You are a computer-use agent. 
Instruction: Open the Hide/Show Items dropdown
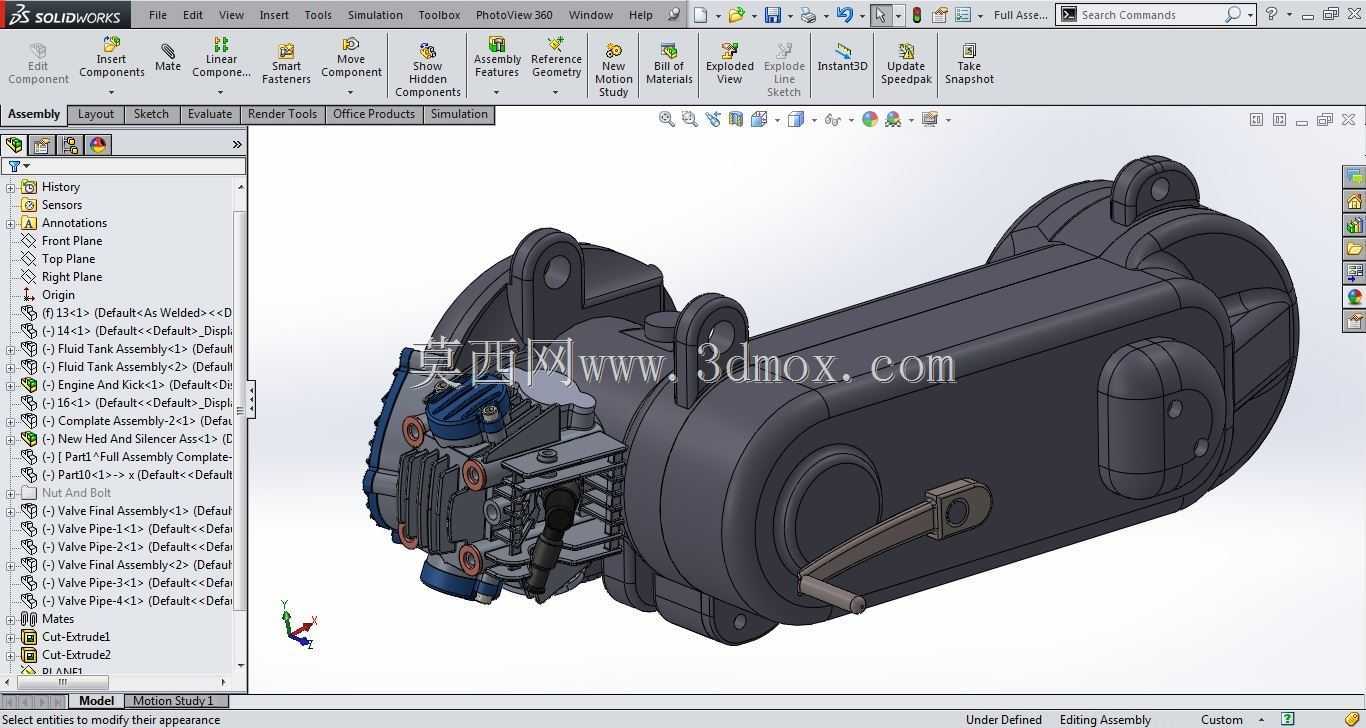pyautogui.click(x=851, y=120)
